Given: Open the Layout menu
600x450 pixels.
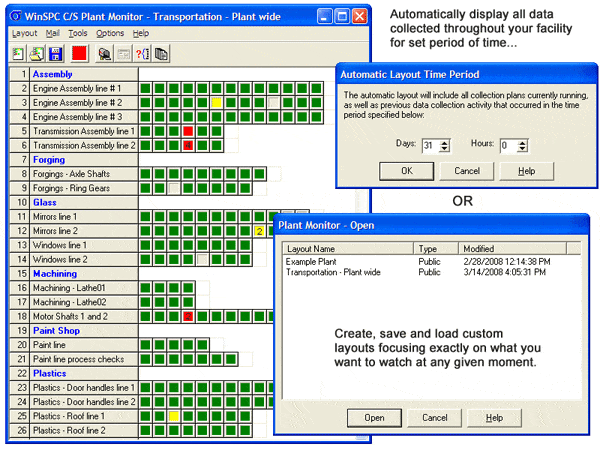Looking at the screenshot, I should click(x=23, y=33).
